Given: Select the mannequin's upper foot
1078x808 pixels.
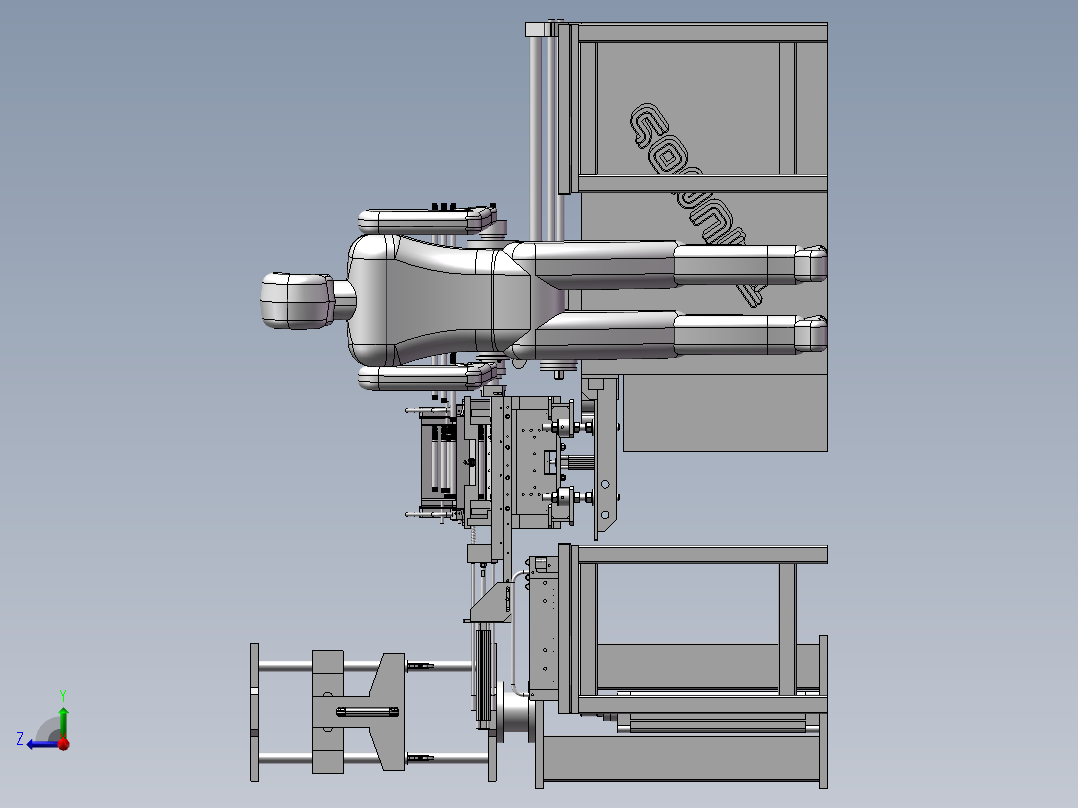Looking at the screenshot, I should point(810,263).
